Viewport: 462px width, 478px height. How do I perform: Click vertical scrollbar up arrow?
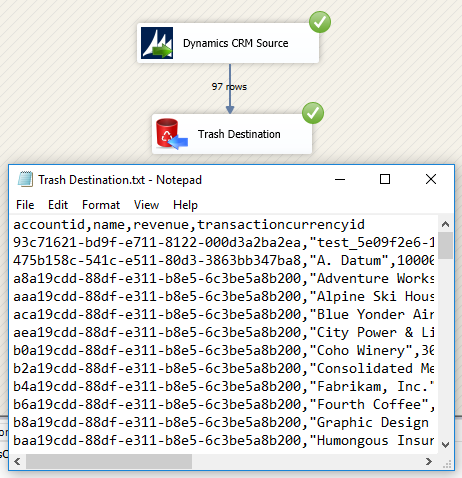[446, 224]
